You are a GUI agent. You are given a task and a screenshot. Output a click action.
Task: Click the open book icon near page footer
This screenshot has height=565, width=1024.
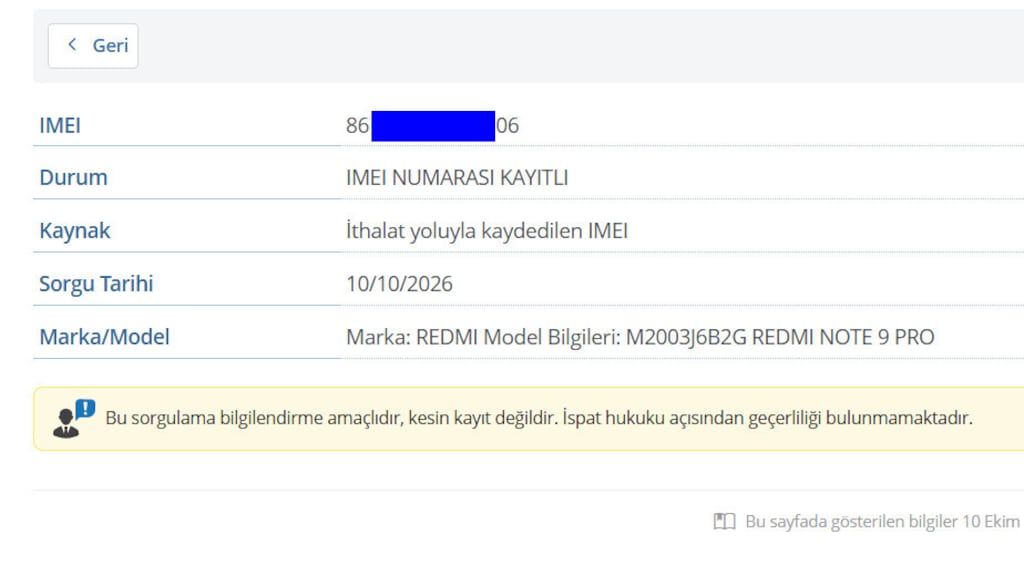point(724,521)
